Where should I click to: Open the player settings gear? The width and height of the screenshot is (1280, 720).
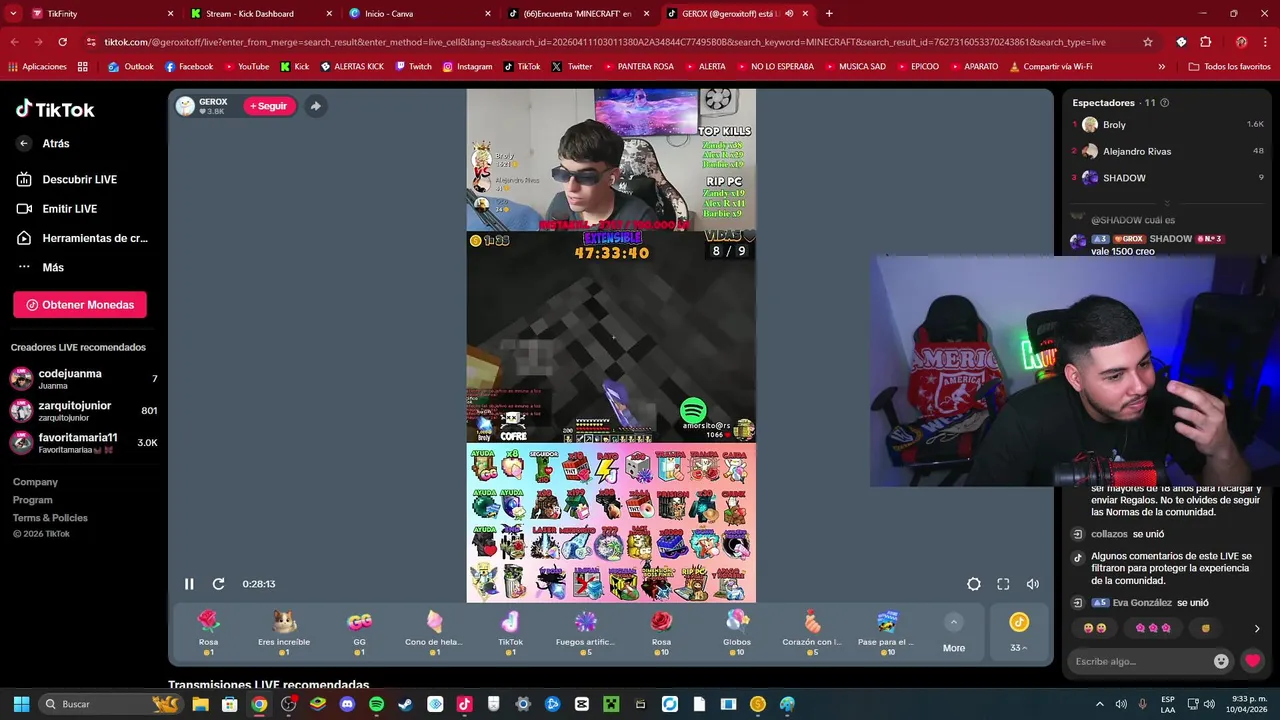pos(974,584)
